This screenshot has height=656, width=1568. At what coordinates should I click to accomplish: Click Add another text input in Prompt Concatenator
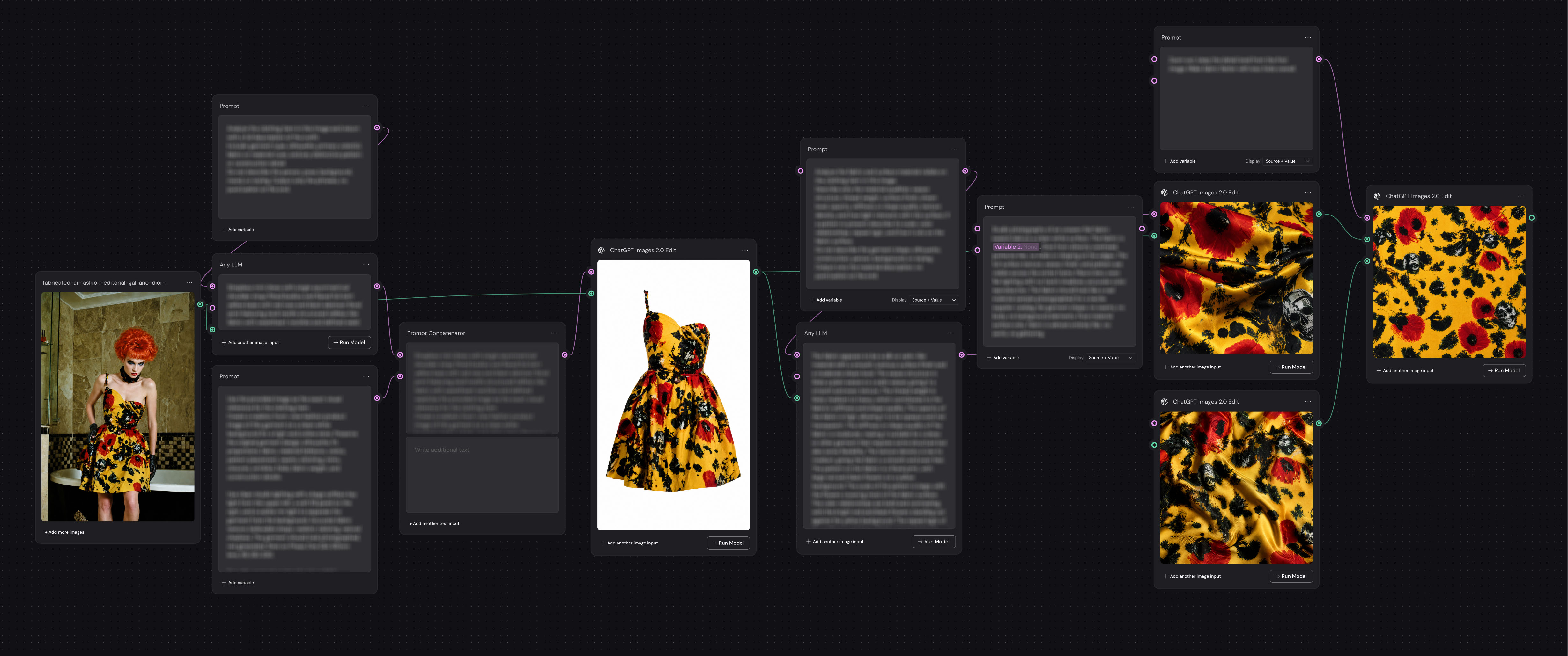pyautogui.click(x=435, y=523)
